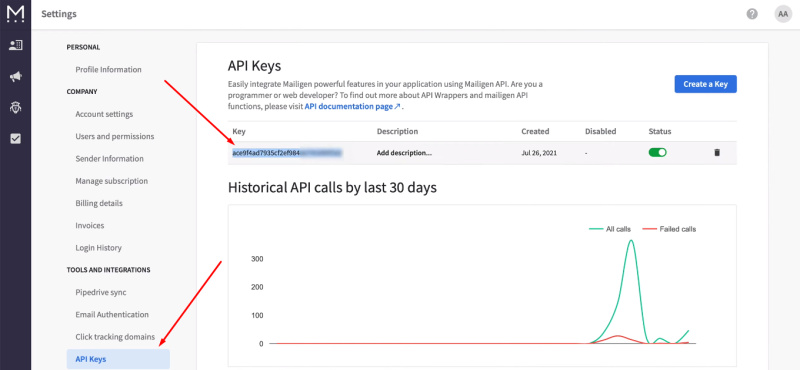Open Account settings in sidebar
Viewport: 800px width, 370px height.
click(x=104, y=114)
